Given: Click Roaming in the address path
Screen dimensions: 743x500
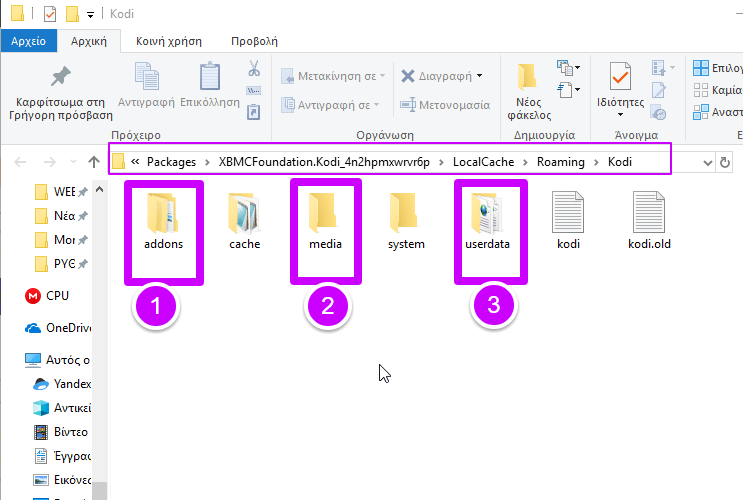Looking at the screenshot, I should (x=561, y=162).
